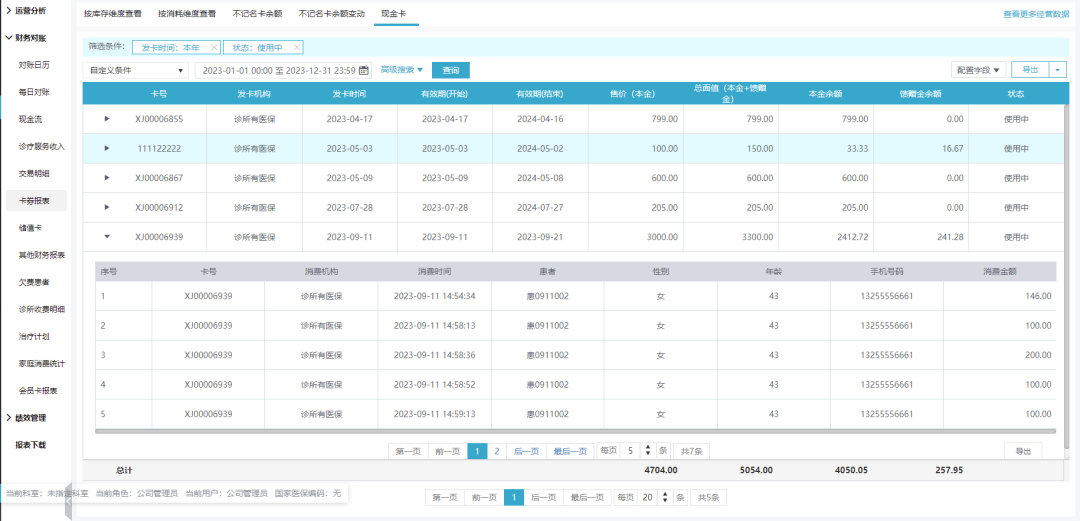Open the 配置字段 dropdown
The image size is (1080, 521).
[978, 70]
